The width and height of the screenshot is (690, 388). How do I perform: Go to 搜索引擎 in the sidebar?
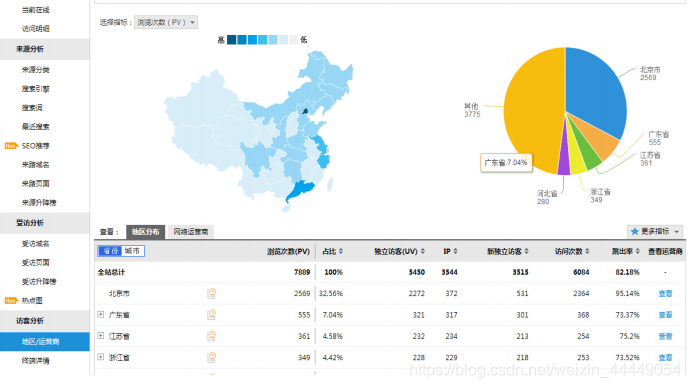[36, 89]
